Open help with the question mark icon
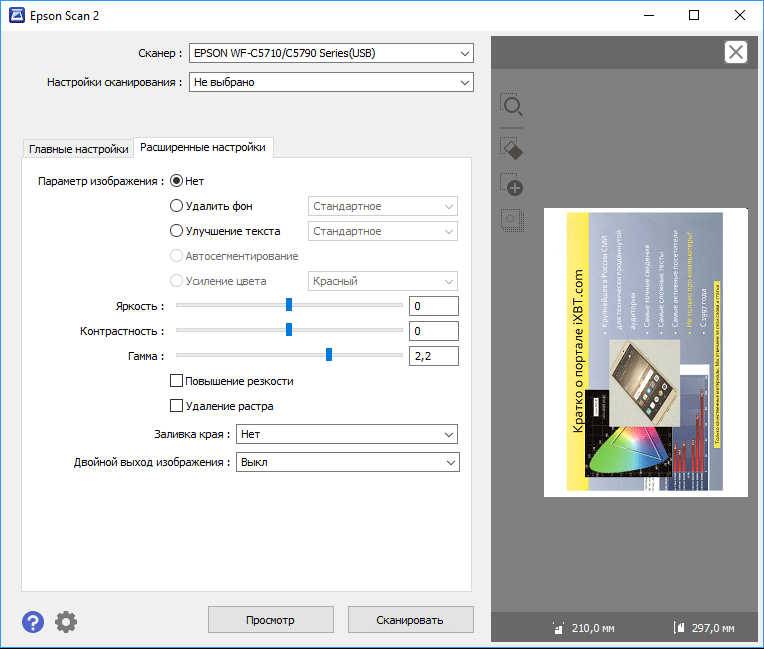The height and width of the screenshot is (649, 764). tap(33, 622)
